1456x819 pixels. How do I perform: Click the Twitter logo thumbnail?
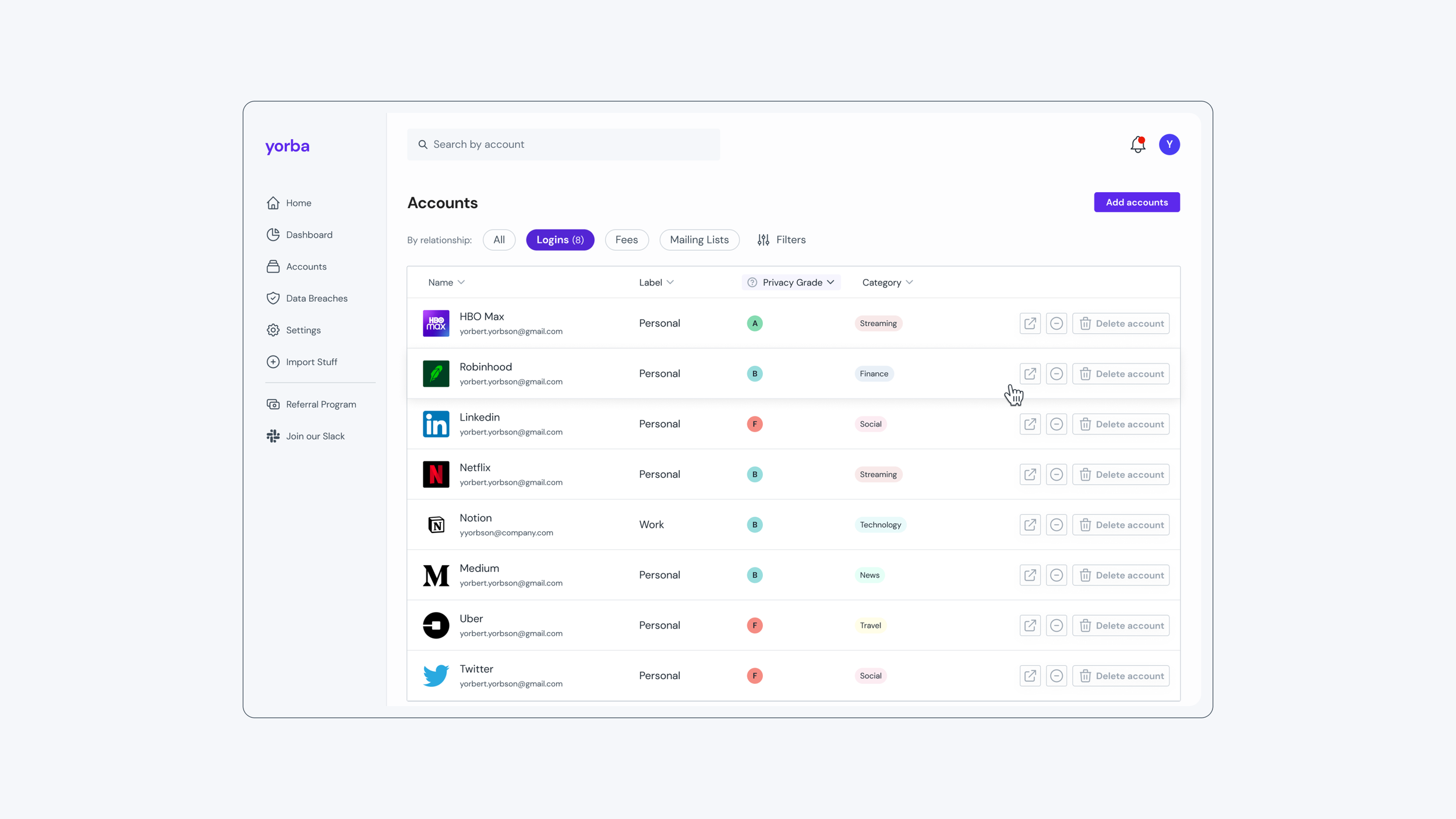point(436,676)
